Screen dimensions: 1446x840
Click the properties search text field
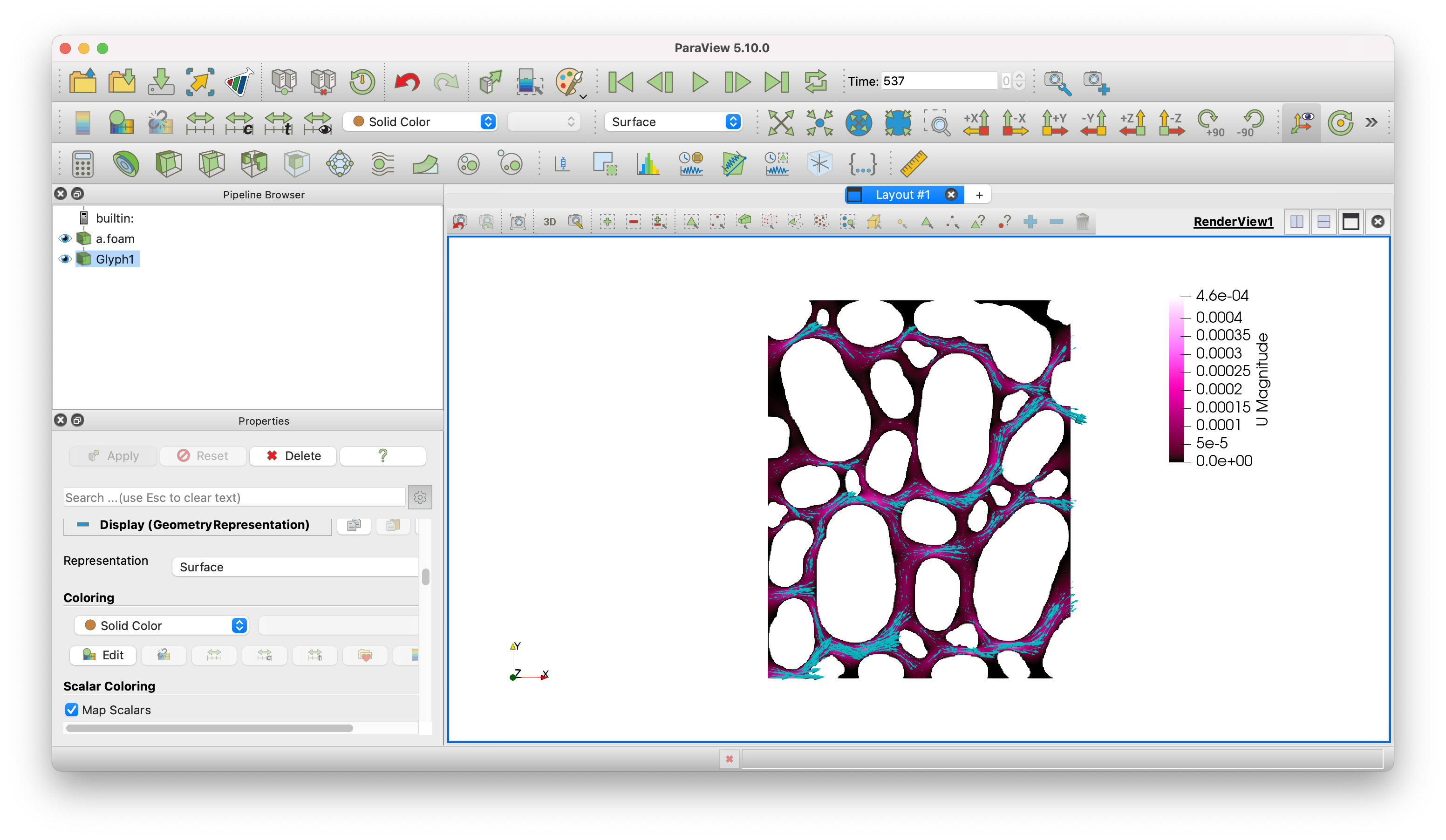(x=233, y=497)
